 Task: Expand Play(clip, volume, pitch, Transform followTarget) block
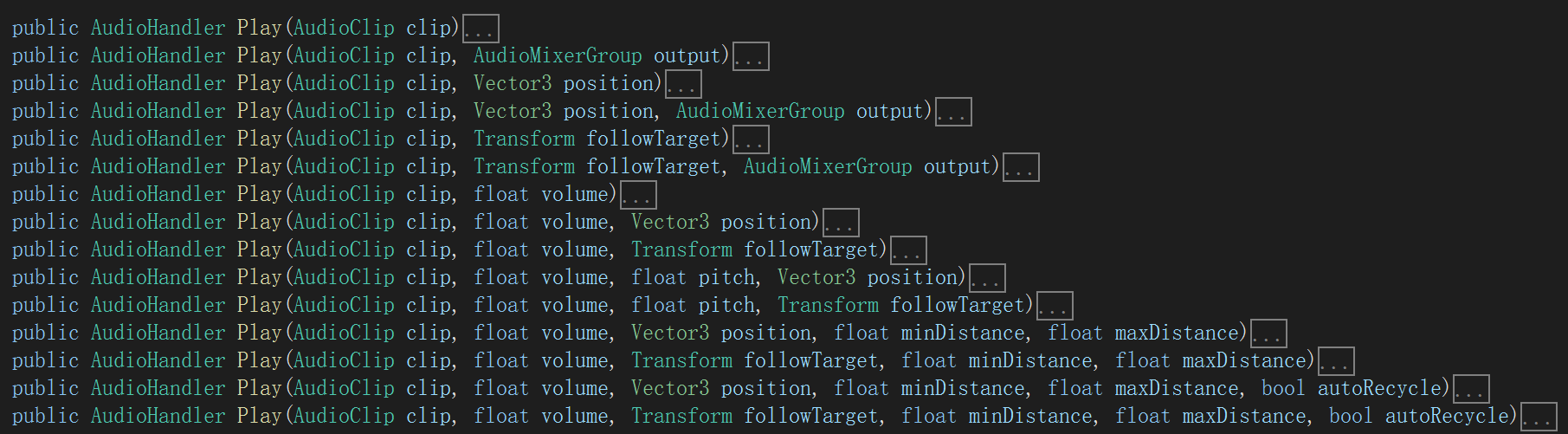pos(1055,307)
